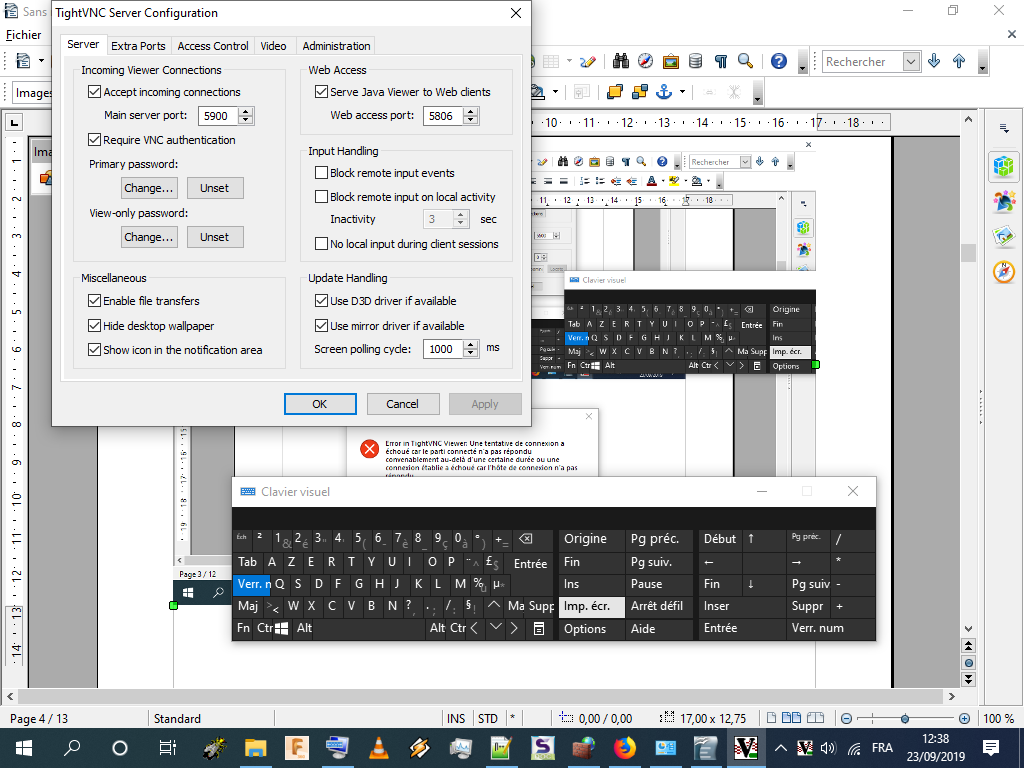Toggle Enable file transfers checkbox
The width and height of the screenshot is (1024, 768).
94,300
